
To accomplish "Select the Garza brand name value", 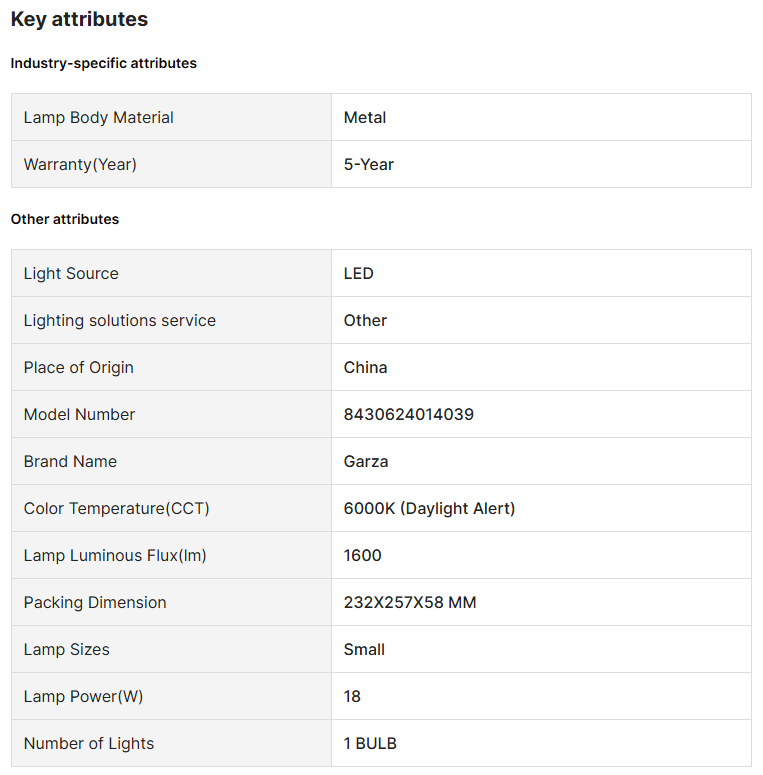I will 366,461.
